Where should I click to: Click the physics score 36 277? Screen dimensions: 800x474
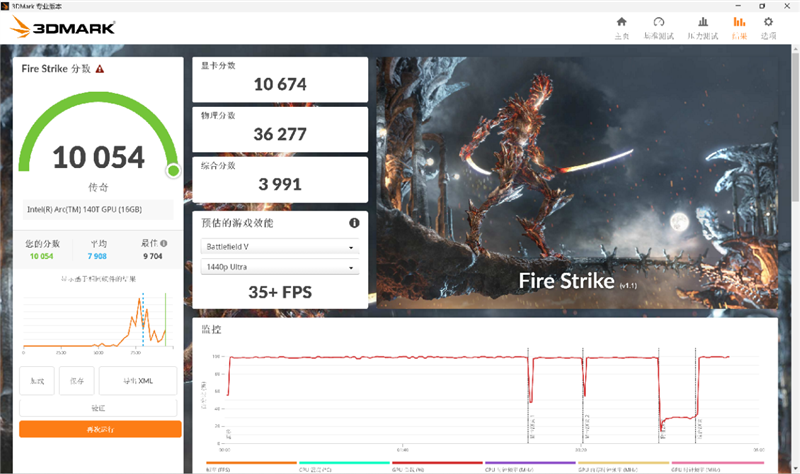[280, 134]
